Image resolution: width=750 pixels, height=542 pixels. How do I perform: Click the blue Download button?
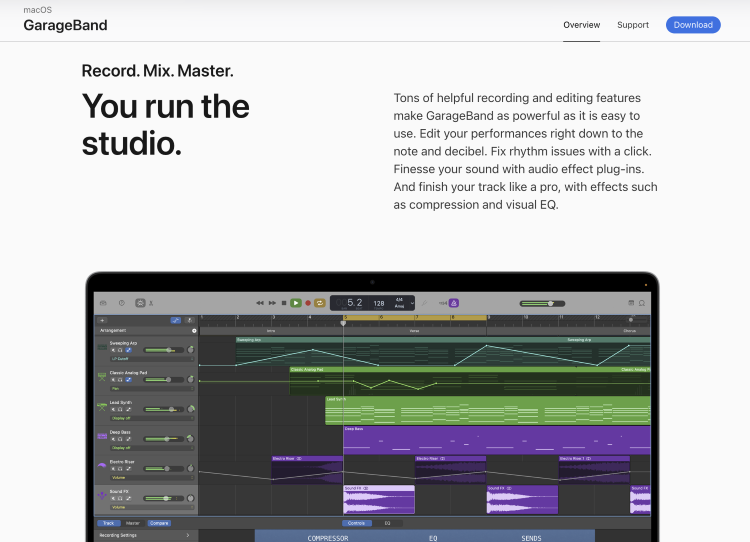click(693, 25)
